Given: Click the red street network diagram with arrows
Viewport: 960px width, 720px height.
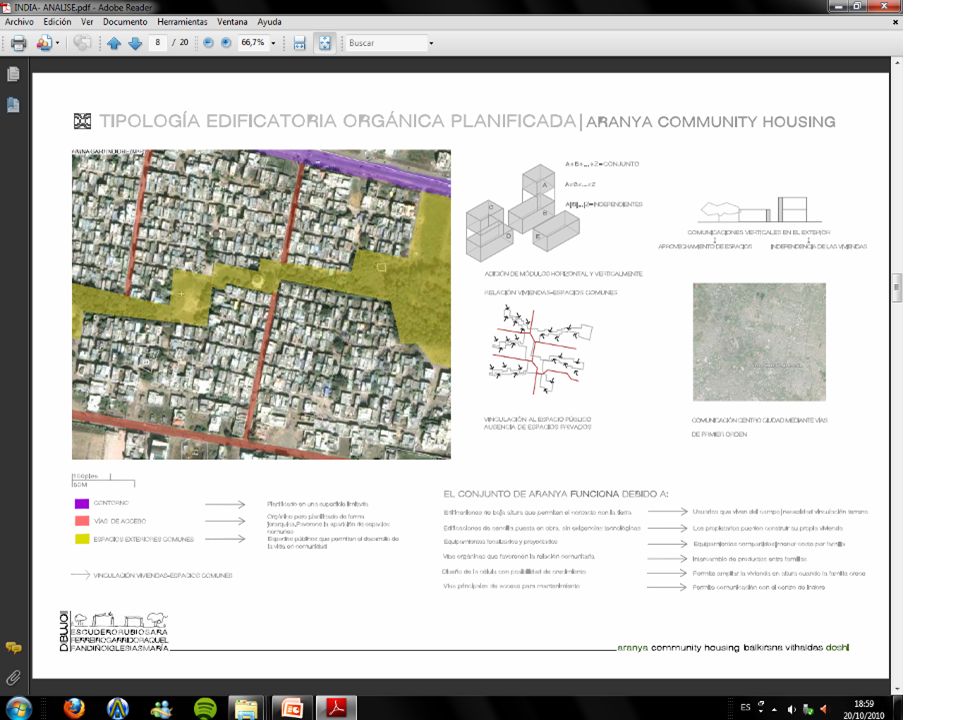Looking at the screenshot, I should click(541, 351).
